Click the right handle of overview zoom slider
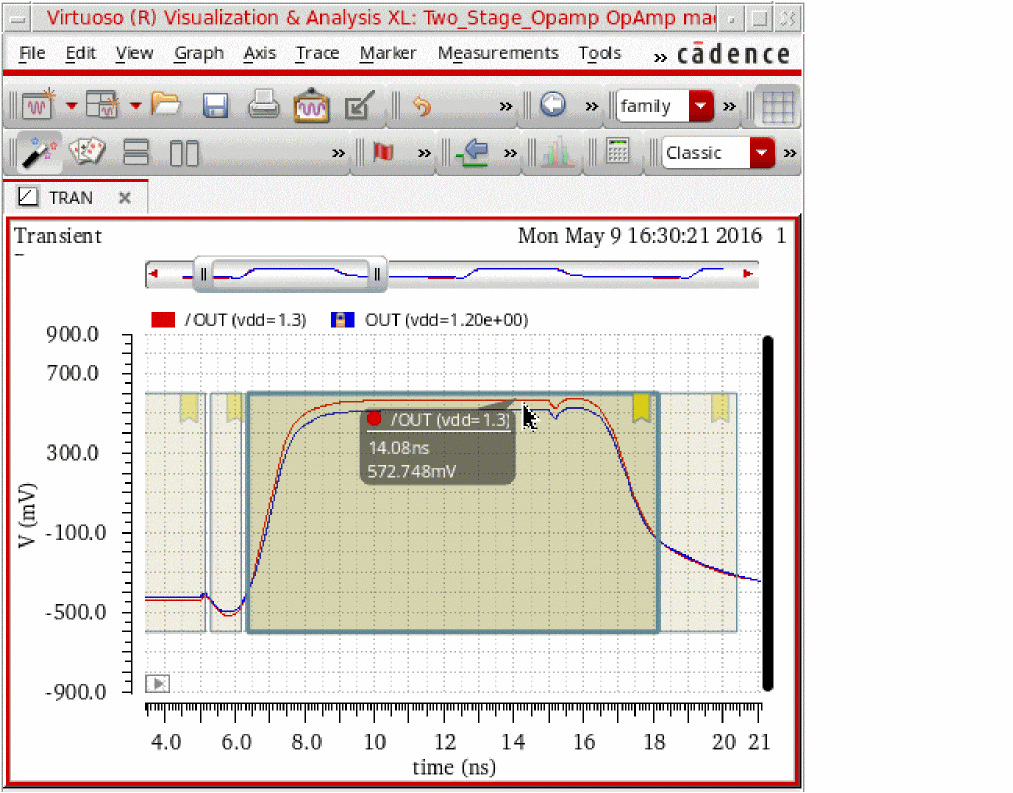This screenshot has width=1013, height=793. (x=377, y=273)
